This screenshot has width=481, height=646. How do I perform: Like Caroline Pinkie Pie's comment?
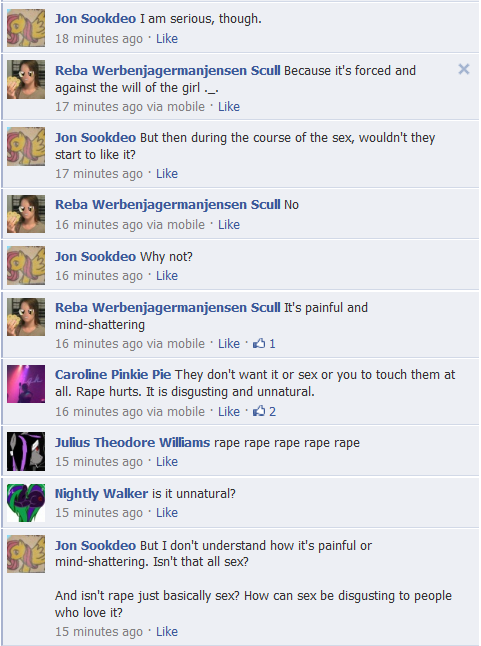229,412
